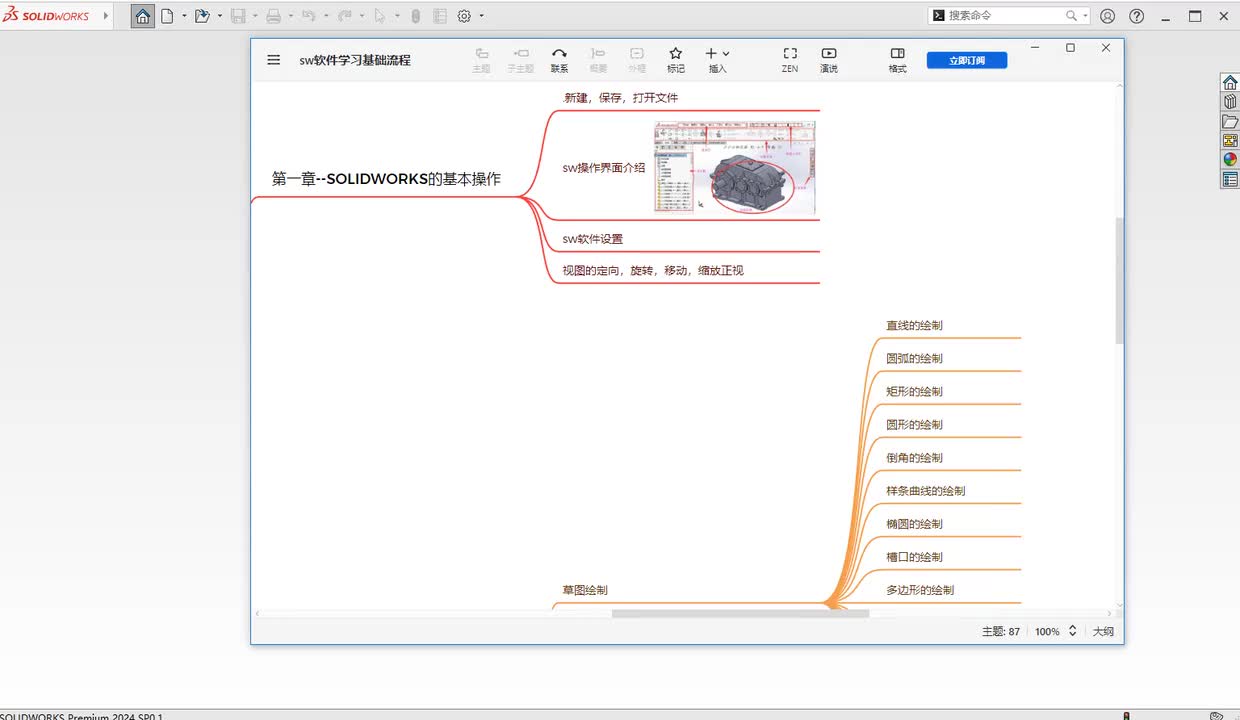Image resolution: width=1240 pixels, height=720 pixels.
Task: Select the 草图绘制 topic
Action: 585,590
